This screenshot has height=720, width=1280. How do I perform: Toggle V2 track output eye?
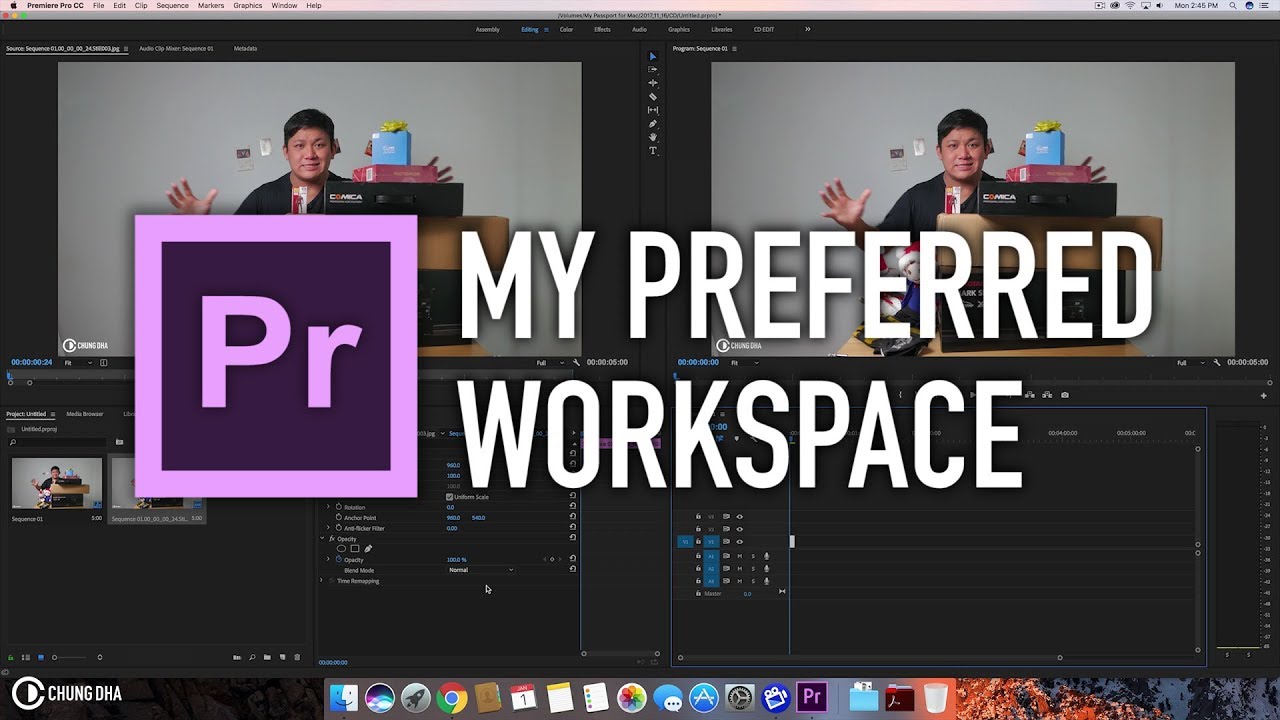[x=740, y=529]
